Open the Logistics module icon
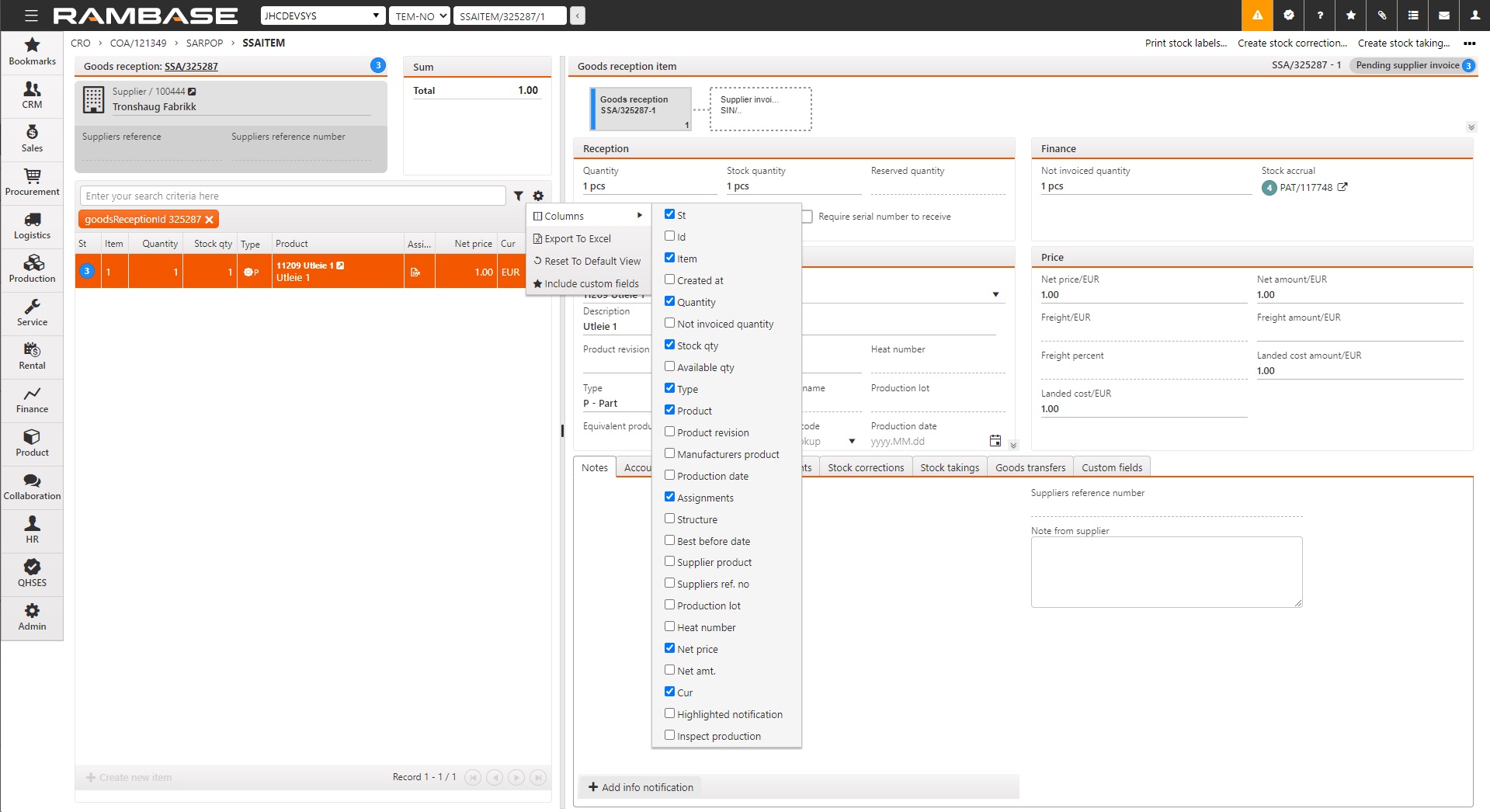 (x=32, y=226)
